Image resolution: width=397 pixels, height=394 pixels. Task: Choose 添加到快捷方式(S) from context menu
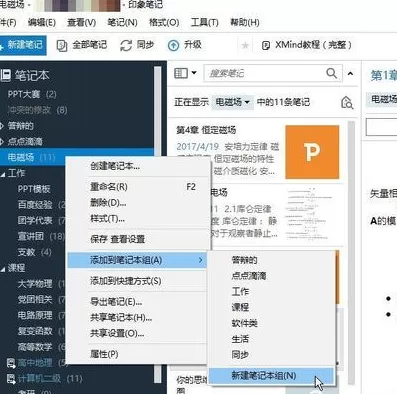[x=138, y=281]
